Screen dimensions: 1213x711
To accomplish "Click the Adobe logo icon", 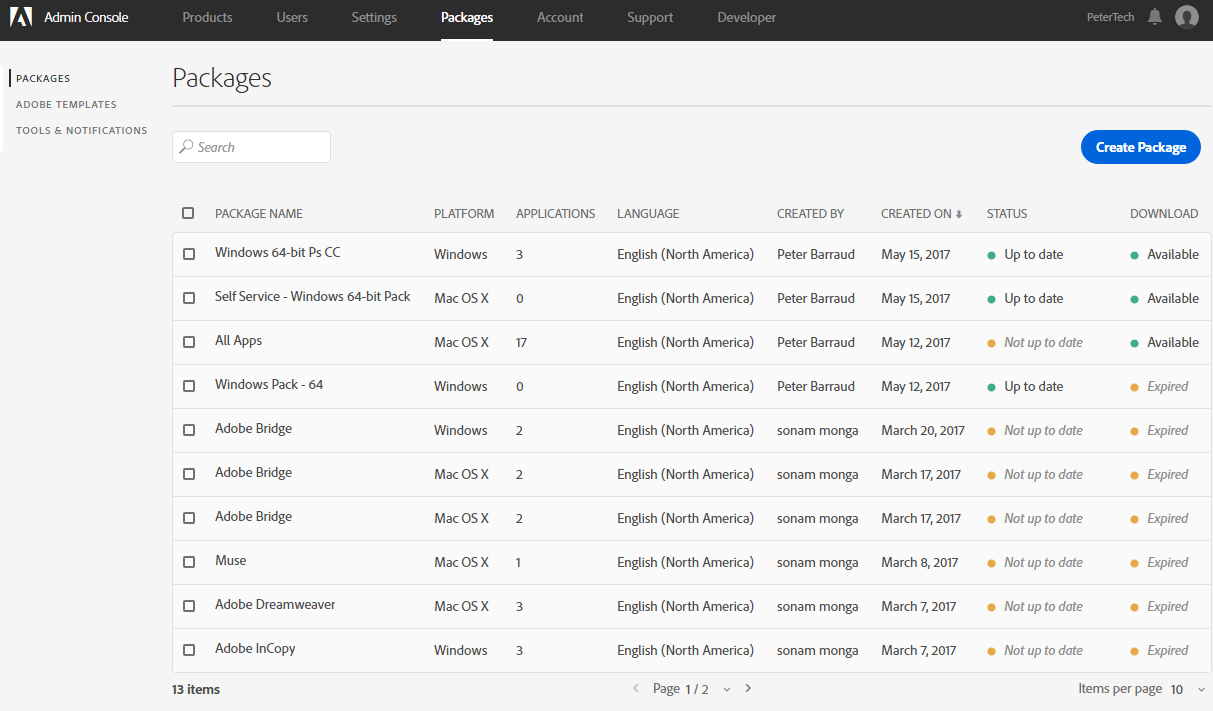I will 21,17.
